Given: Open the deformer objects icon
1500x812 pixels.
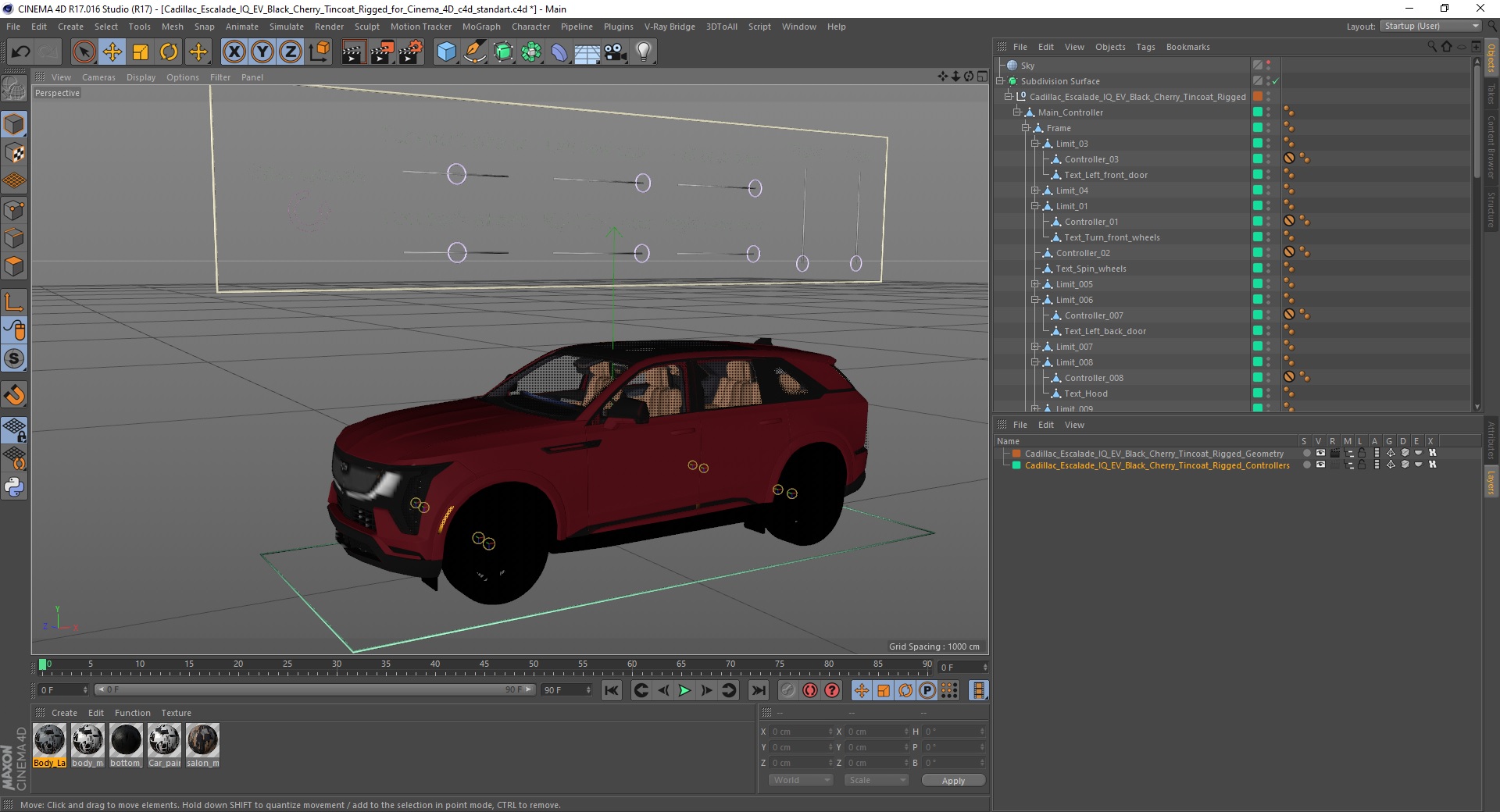Looking at the screenshot, I should coord(559,52).
